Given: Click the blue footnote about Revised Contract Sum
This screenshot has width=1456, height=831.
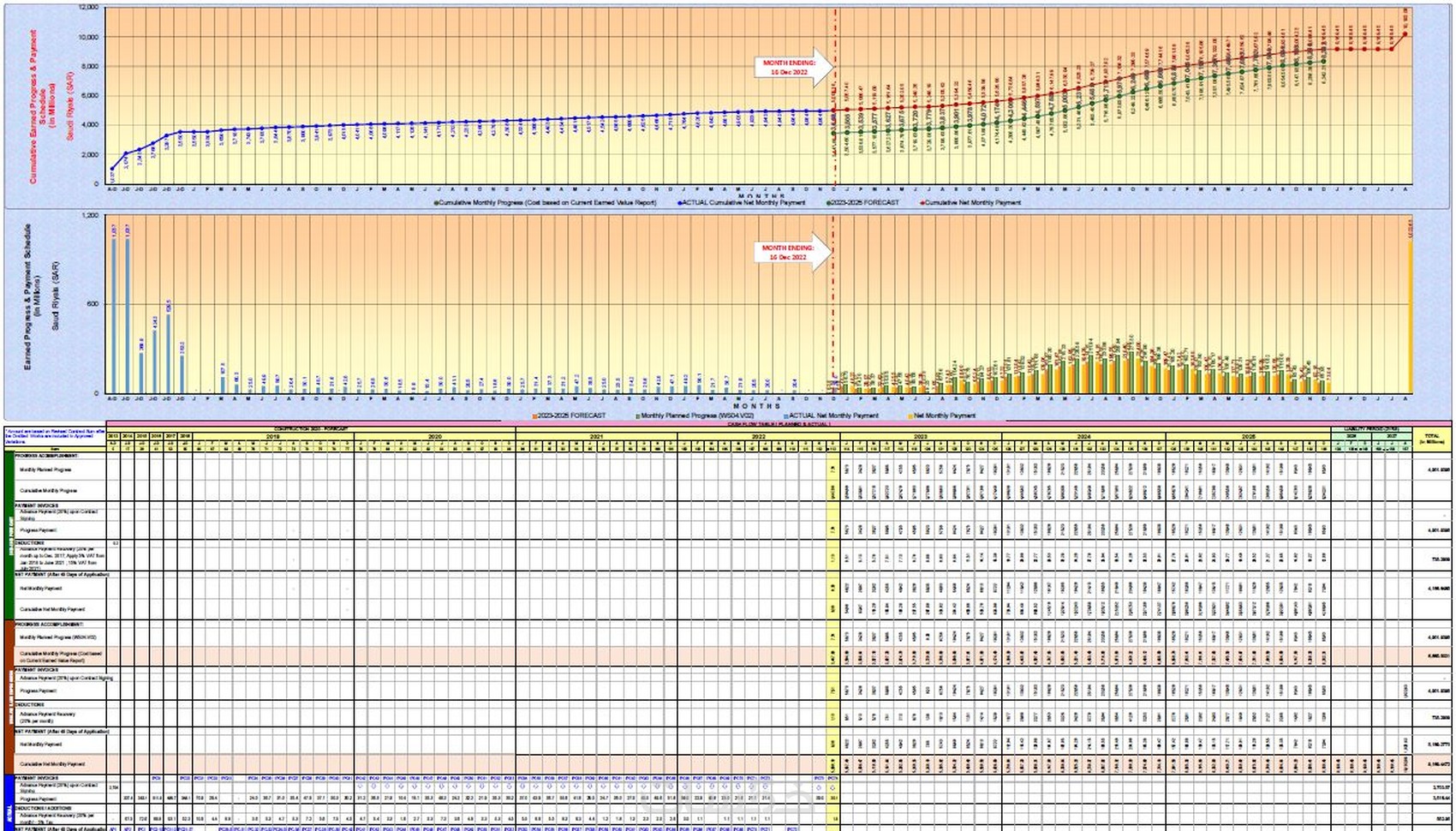Looking at the screenshot, I should pyautogui.click(x=55, y=434).
